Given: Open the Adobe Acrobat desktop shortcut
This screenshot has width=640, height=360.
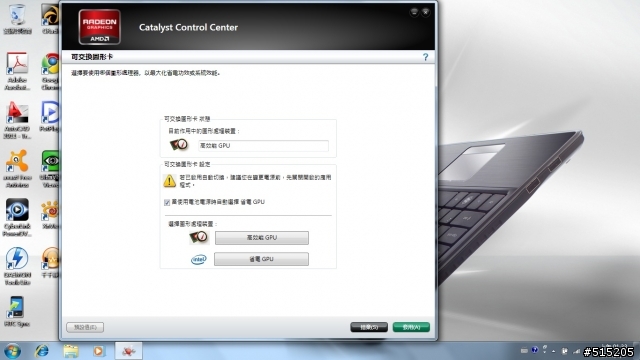Looking at the screenshot, I should click(x=17, y=71).
